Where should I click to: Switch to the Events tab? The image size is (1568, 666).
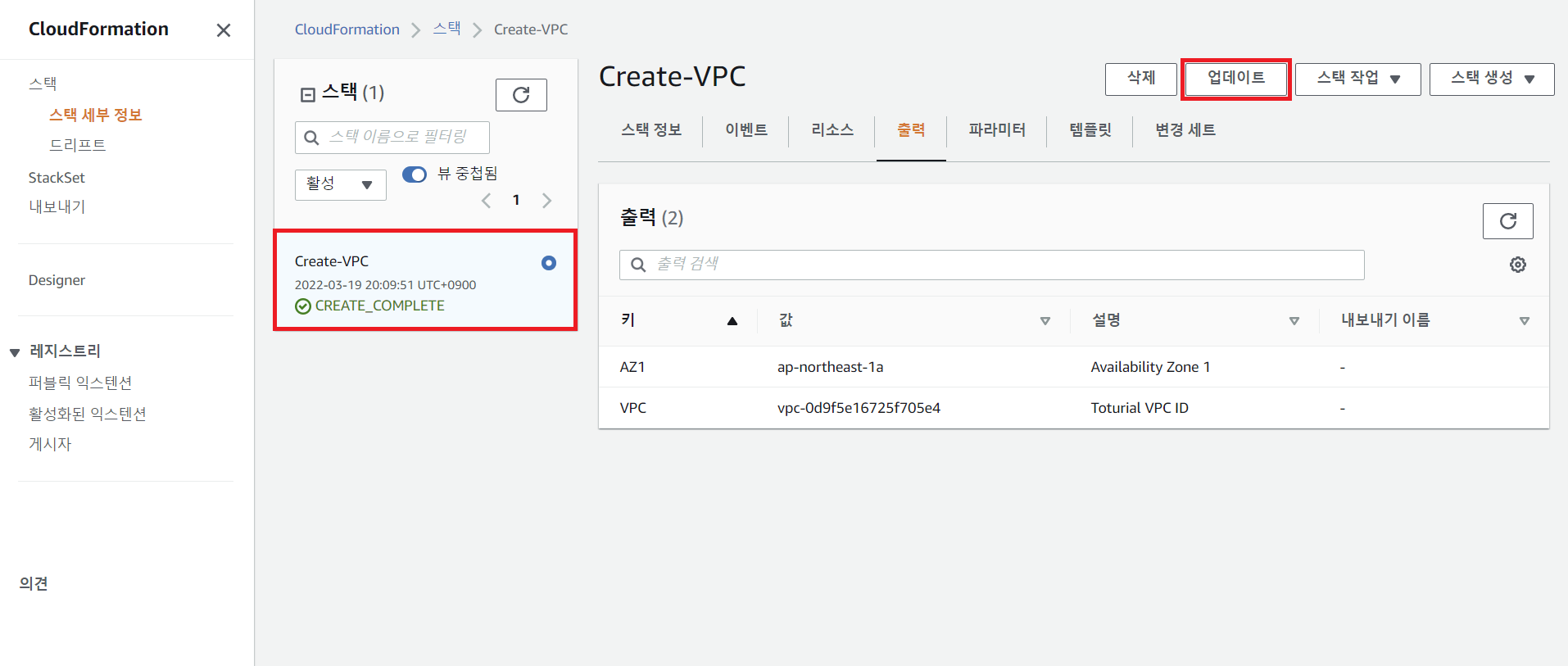(746, 129)
